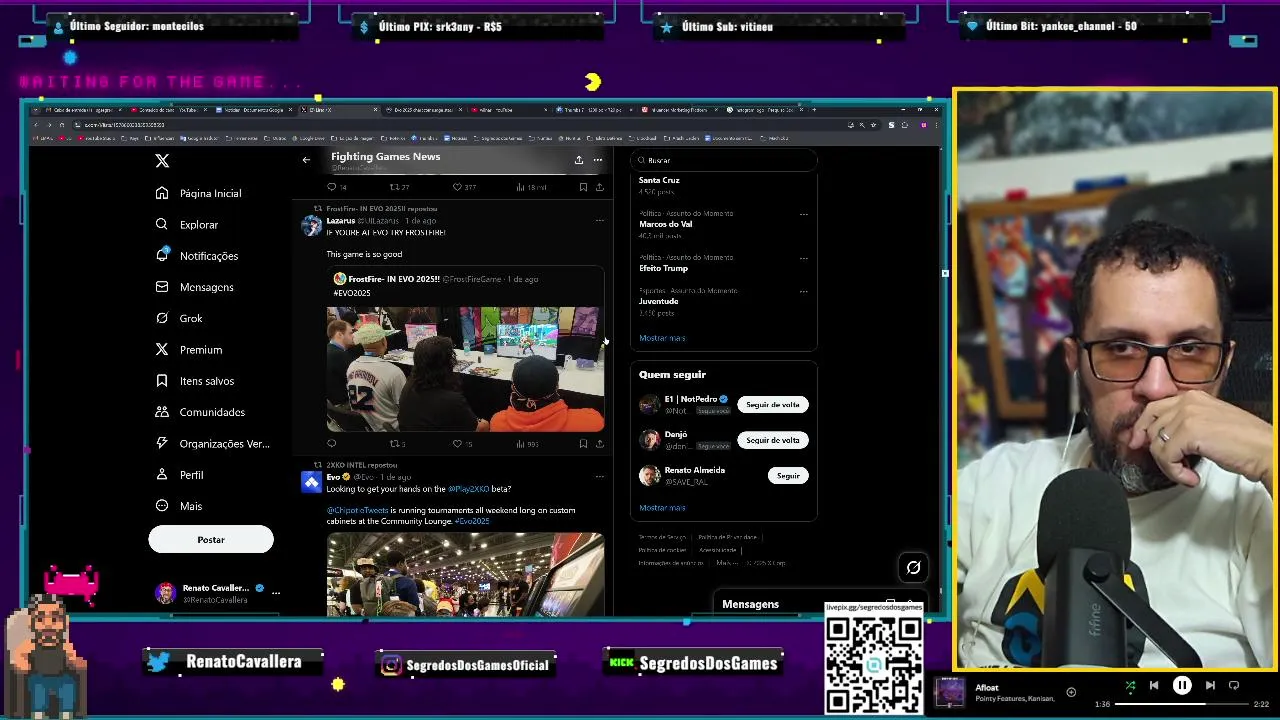
Task: Click the Postar button
Action: (x=211, y=539)
